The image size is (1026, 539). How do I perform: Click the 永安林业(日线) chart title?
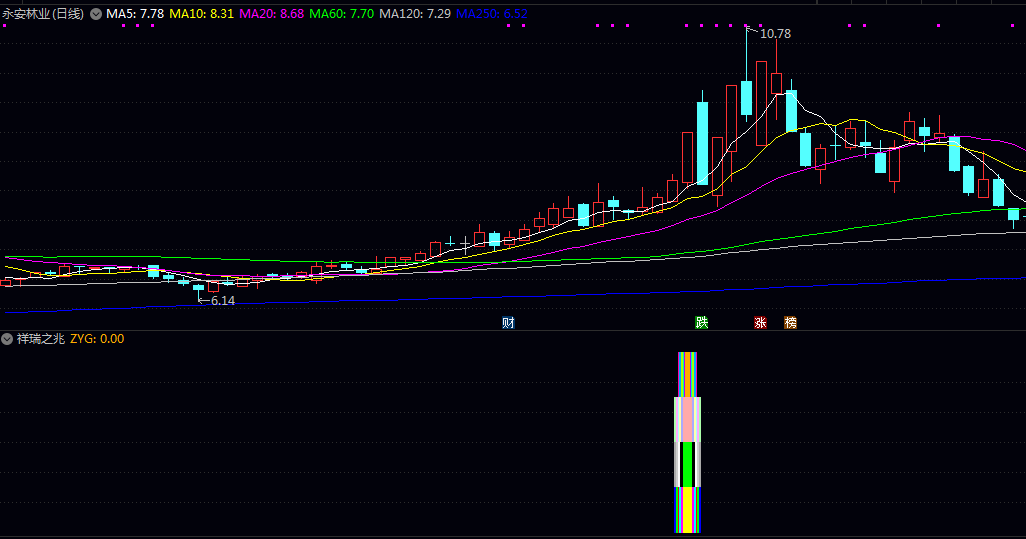pos(43,14)
